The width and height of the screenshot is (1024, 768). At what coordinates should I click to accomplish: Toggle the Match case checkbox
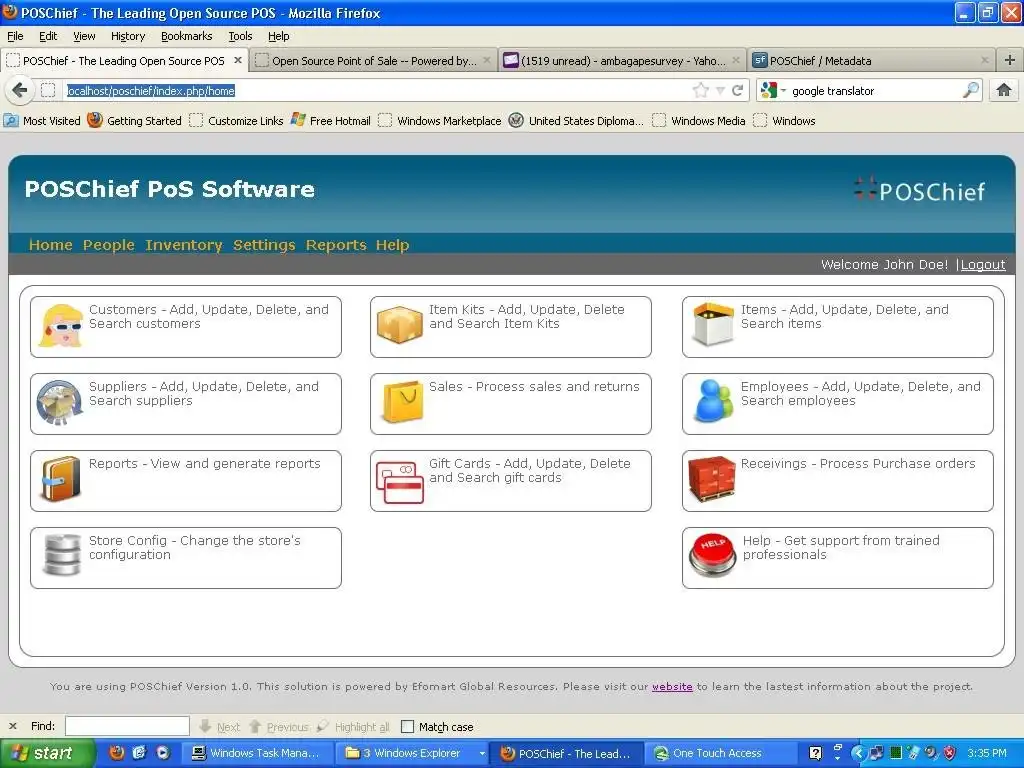point(408,726)
